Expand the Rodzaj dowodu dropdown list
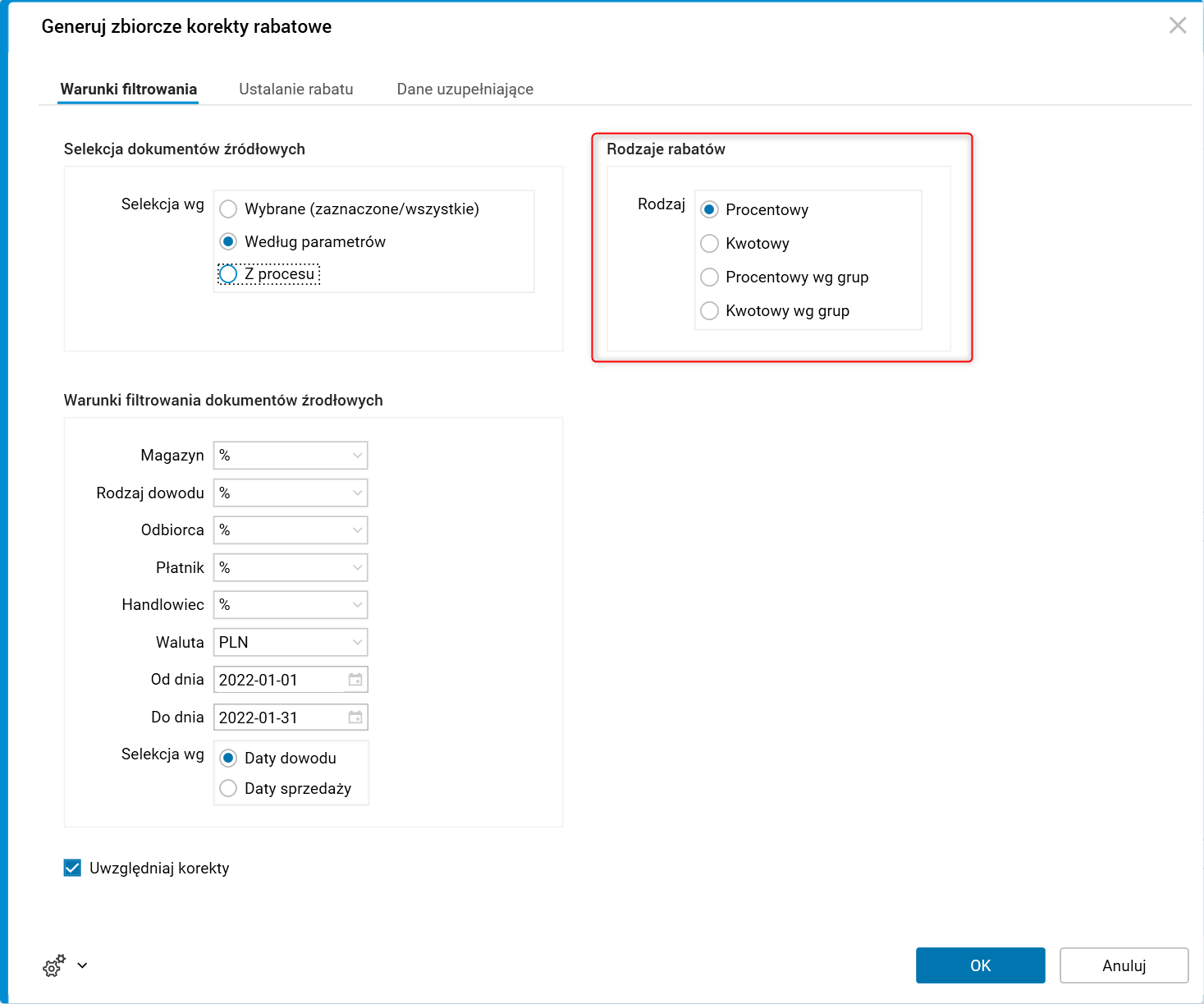The height and width of the screenshot is (1004, 1204). click(x=357, y=493)
